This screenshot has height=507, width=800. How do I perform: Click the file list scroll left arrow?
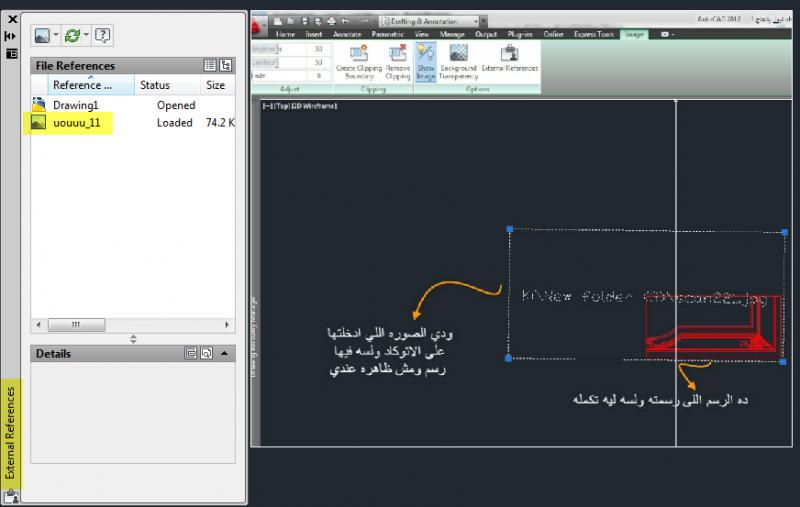tap(39, 324)
